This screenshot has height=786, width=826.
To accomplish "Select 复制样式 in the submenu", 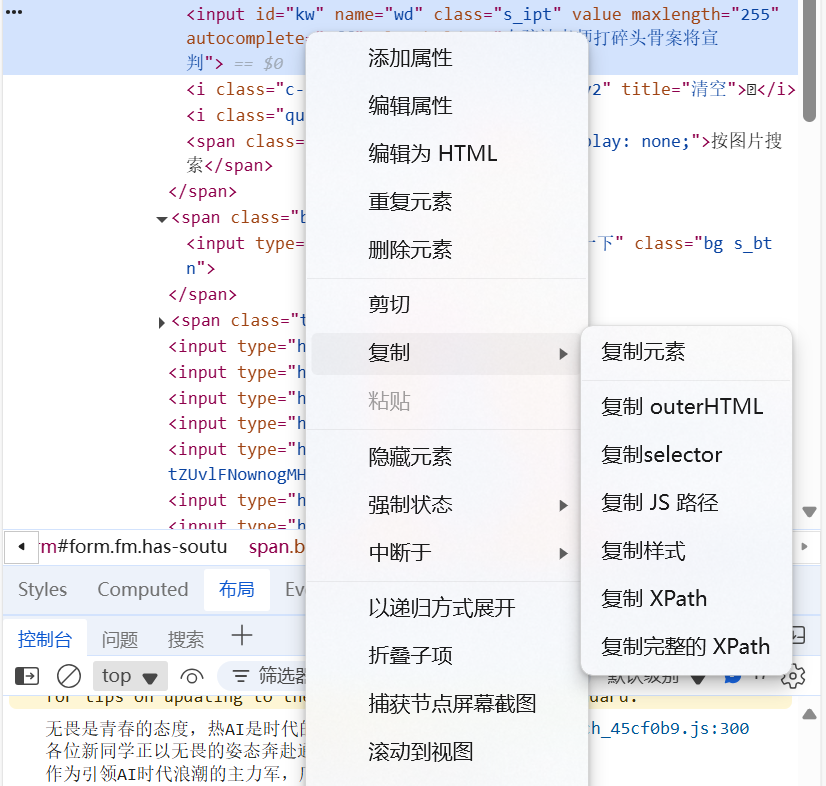I will point(686,551).
